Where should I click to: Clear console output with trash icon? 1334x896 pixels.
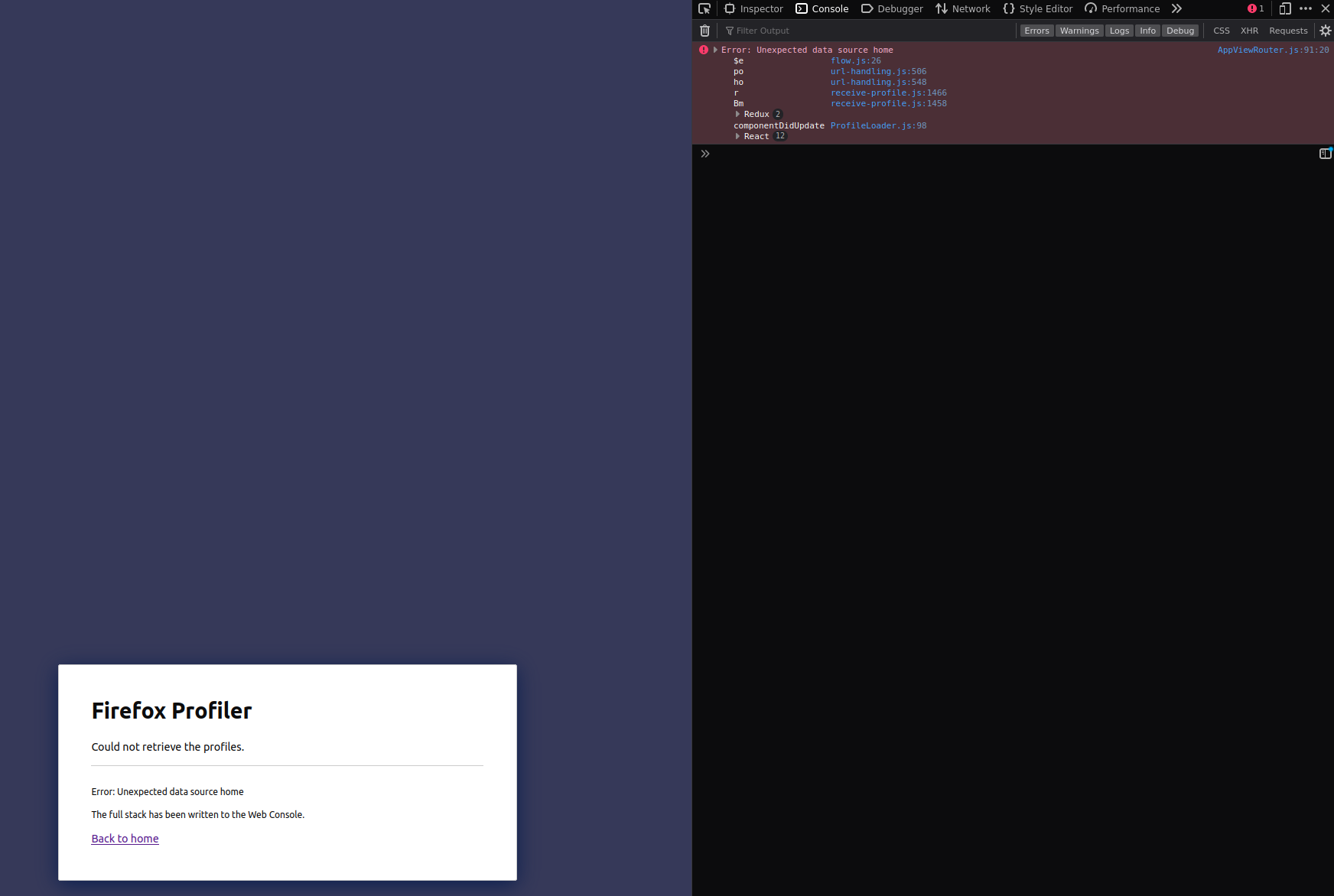point(705,31)
